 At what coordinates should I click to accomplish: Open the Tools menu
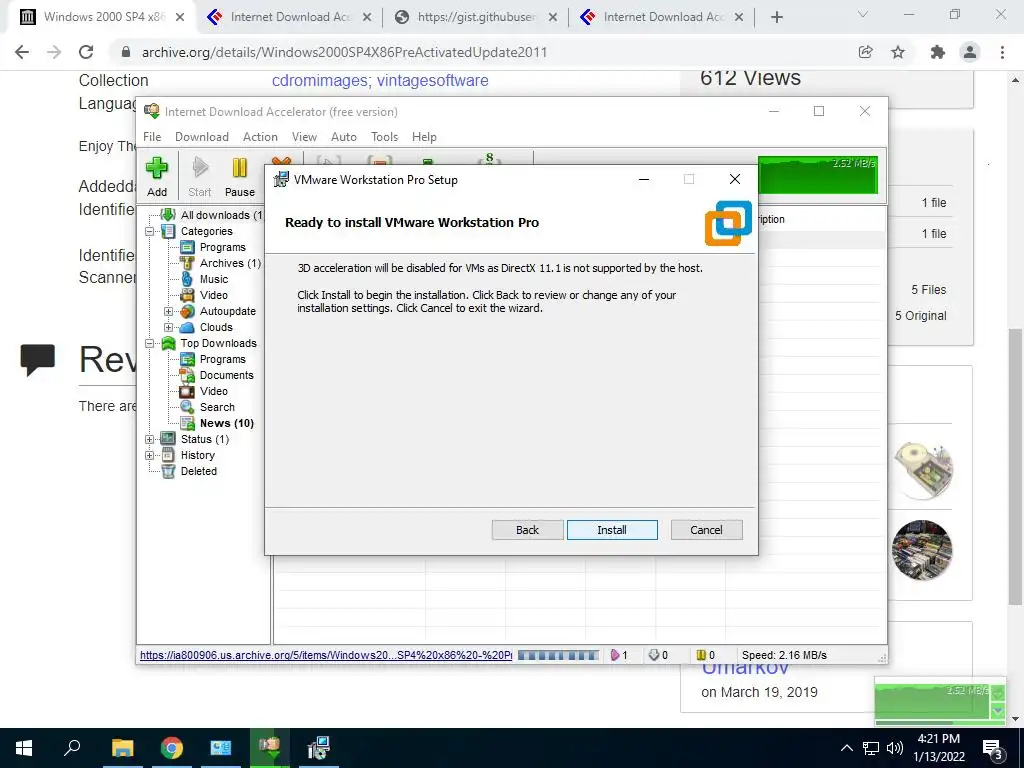(x=385, y=136)
